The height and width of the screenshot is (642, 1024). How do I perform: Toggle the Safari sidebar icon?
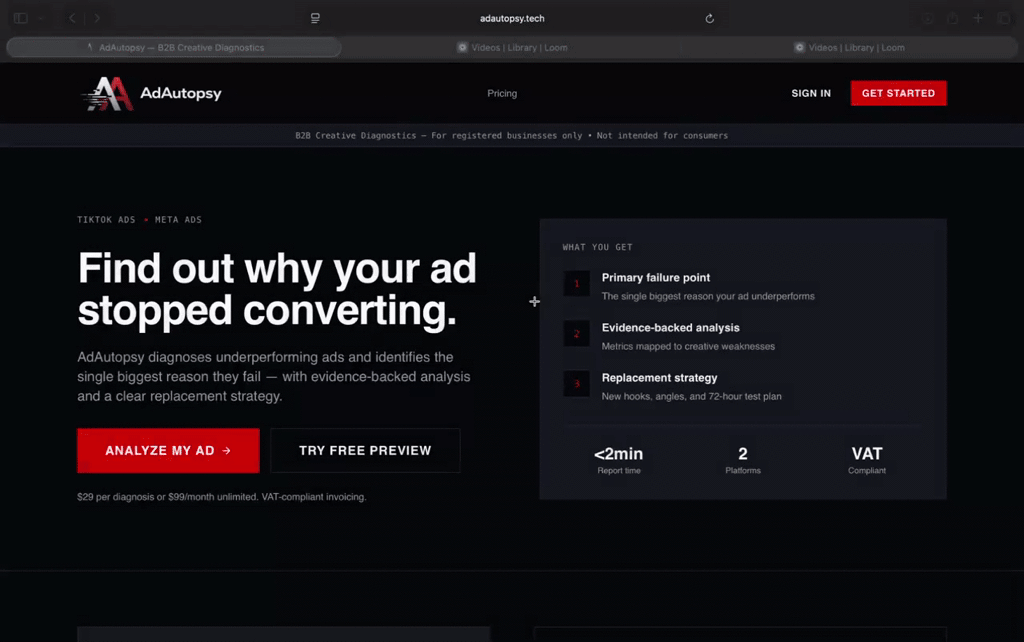tap(21, 18)
